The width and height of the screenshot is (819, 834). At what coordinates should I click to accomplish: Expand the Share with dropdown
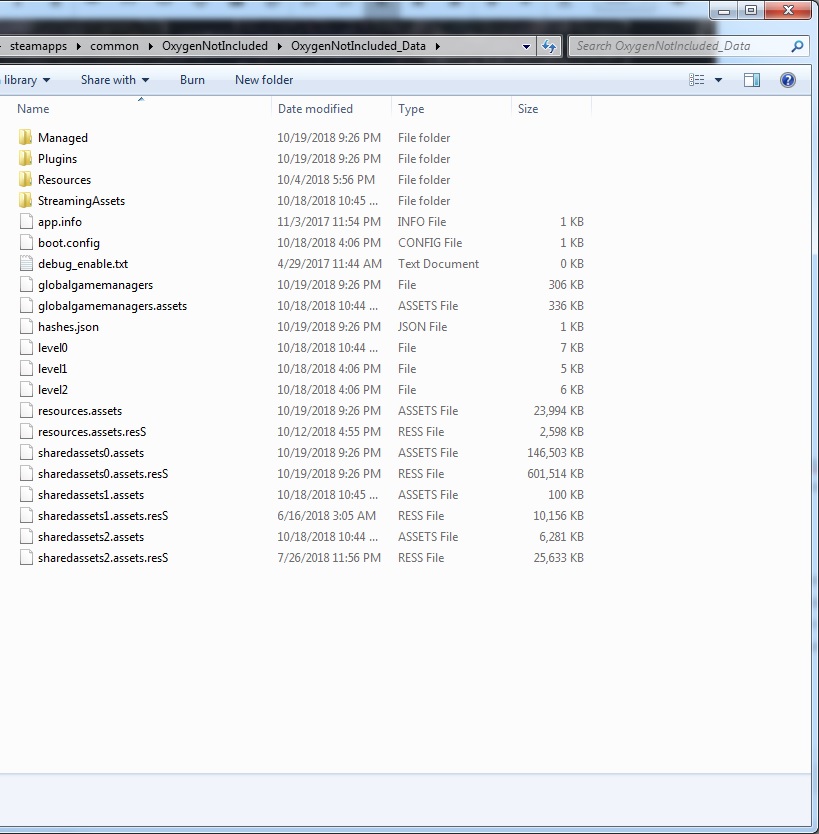tap(115, 80)
